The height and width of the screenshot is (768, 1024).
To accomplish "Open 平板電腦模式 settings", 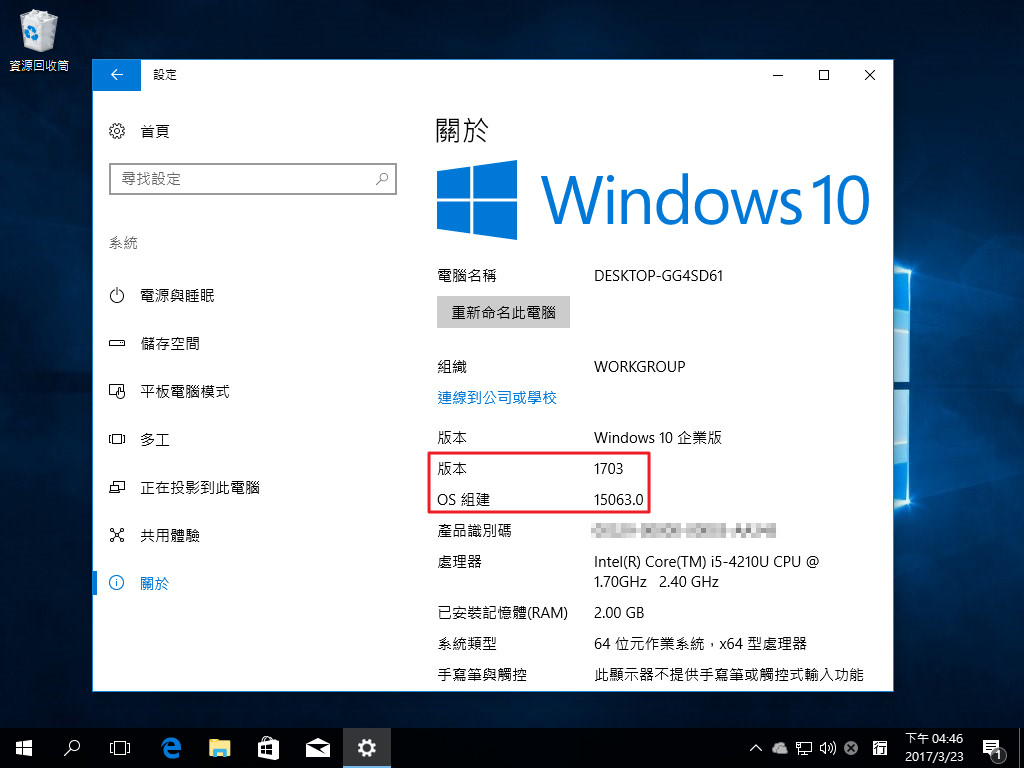I will 184,392.
